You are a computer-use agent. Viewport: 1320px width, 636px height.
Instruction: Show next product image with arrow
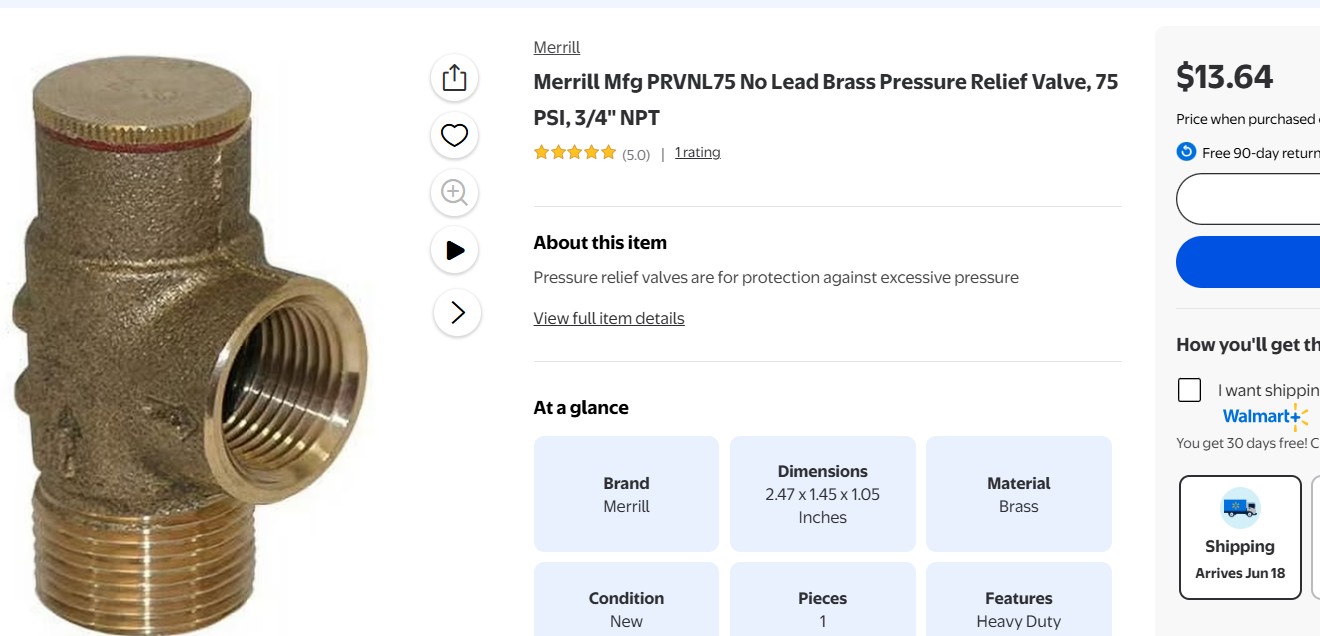[457, 313]
